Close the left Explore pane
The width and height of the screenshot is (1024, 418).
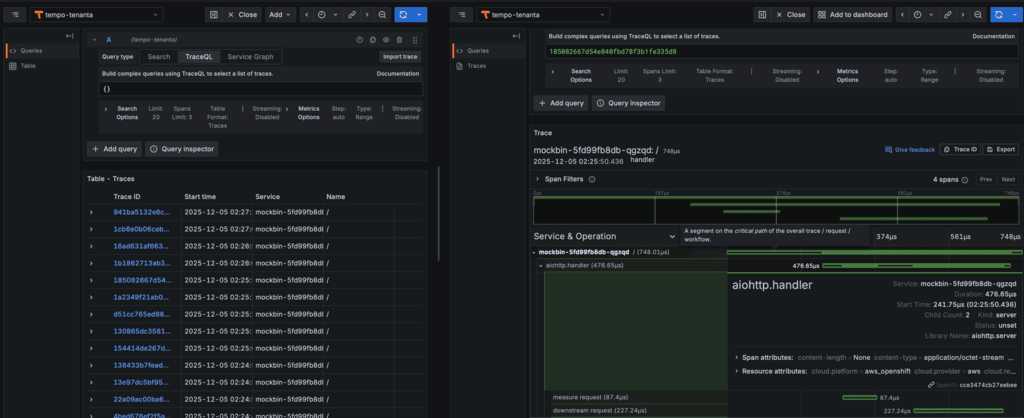click(x=242, y=14)
